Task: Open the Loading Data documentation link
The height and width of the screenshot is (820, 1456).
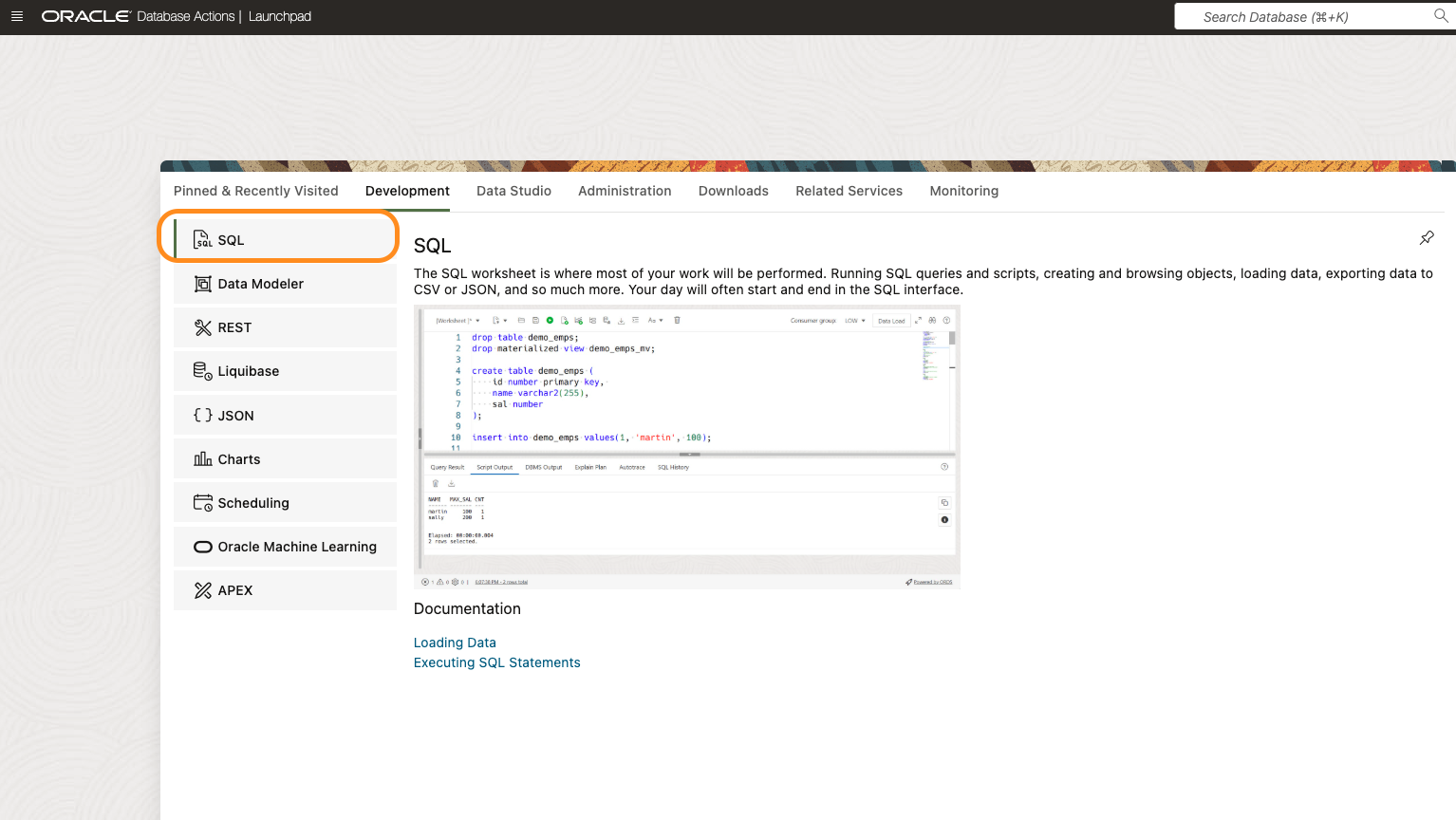Action: tap(455, 643)
